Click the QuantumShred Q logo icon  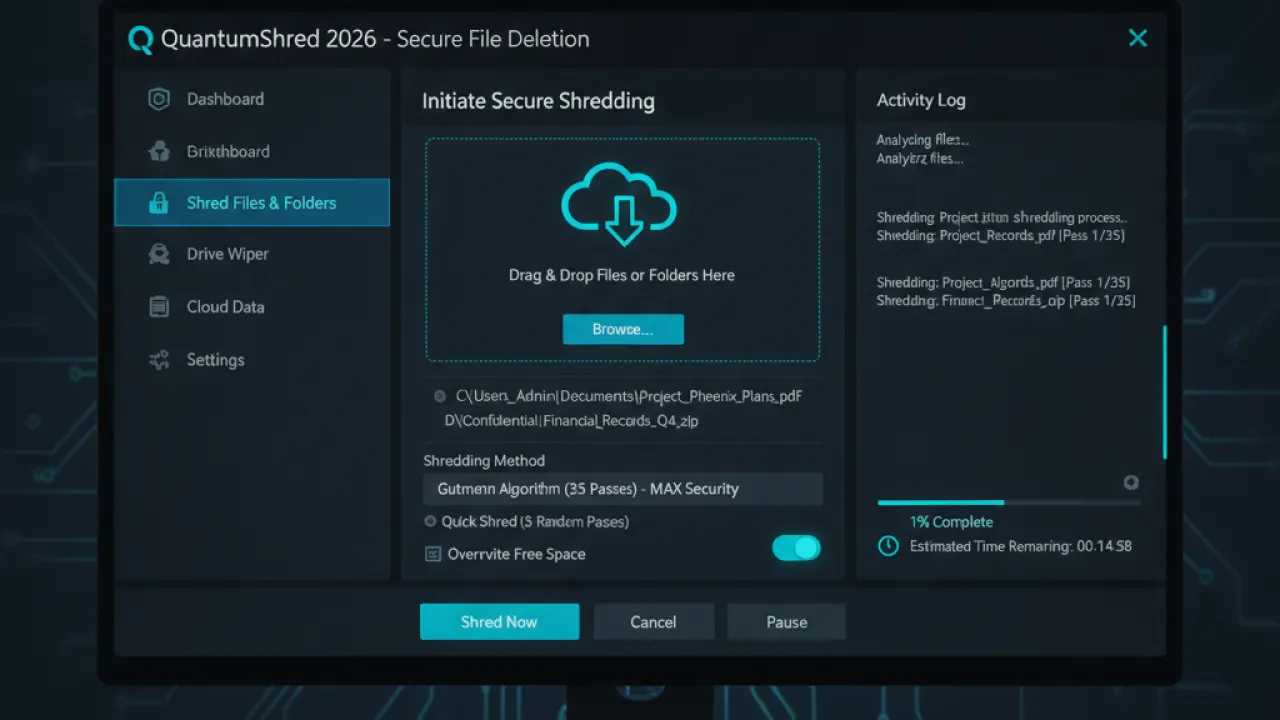click(141, 40)
